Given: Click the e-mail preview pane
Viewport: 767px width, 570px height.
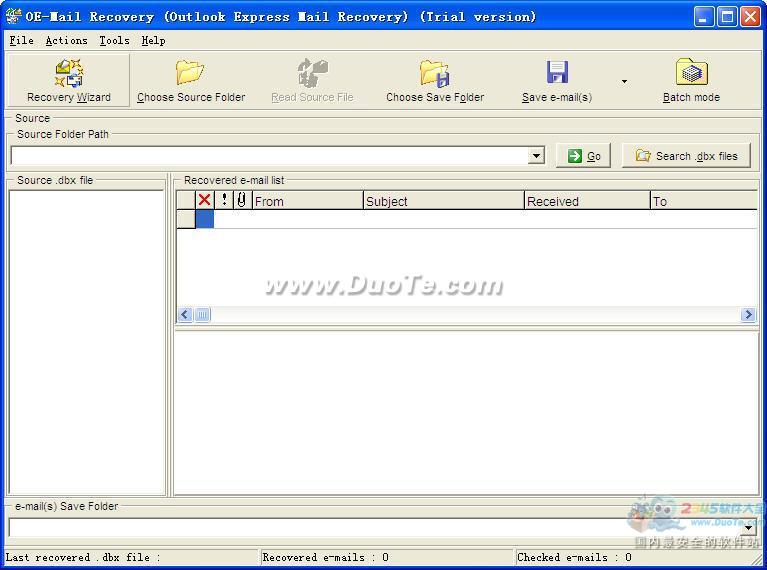Looking at the screenshot, I should (x=466, y=413).
